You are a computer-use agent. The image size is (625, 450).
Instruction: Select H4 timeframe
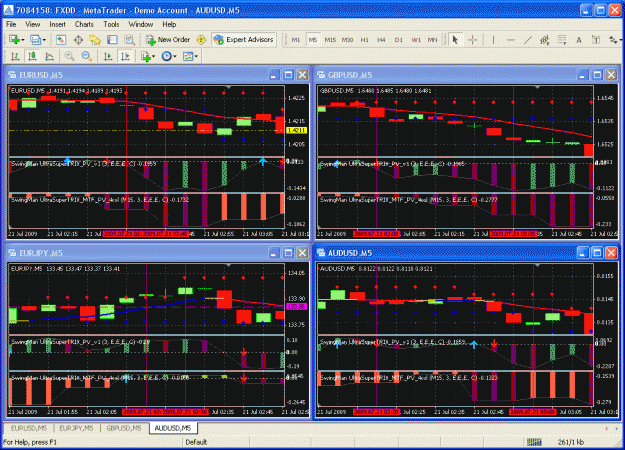click(381, 40)
